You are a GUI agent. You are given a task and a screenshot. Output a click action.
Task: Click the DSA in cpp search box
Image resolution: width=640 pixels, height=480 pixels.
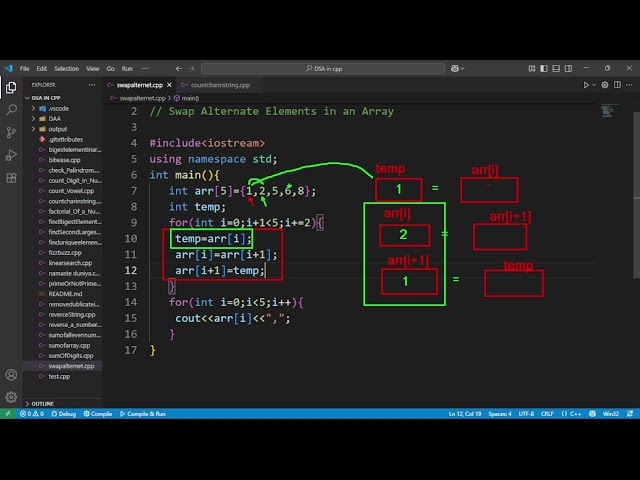(x=323, y=69)
